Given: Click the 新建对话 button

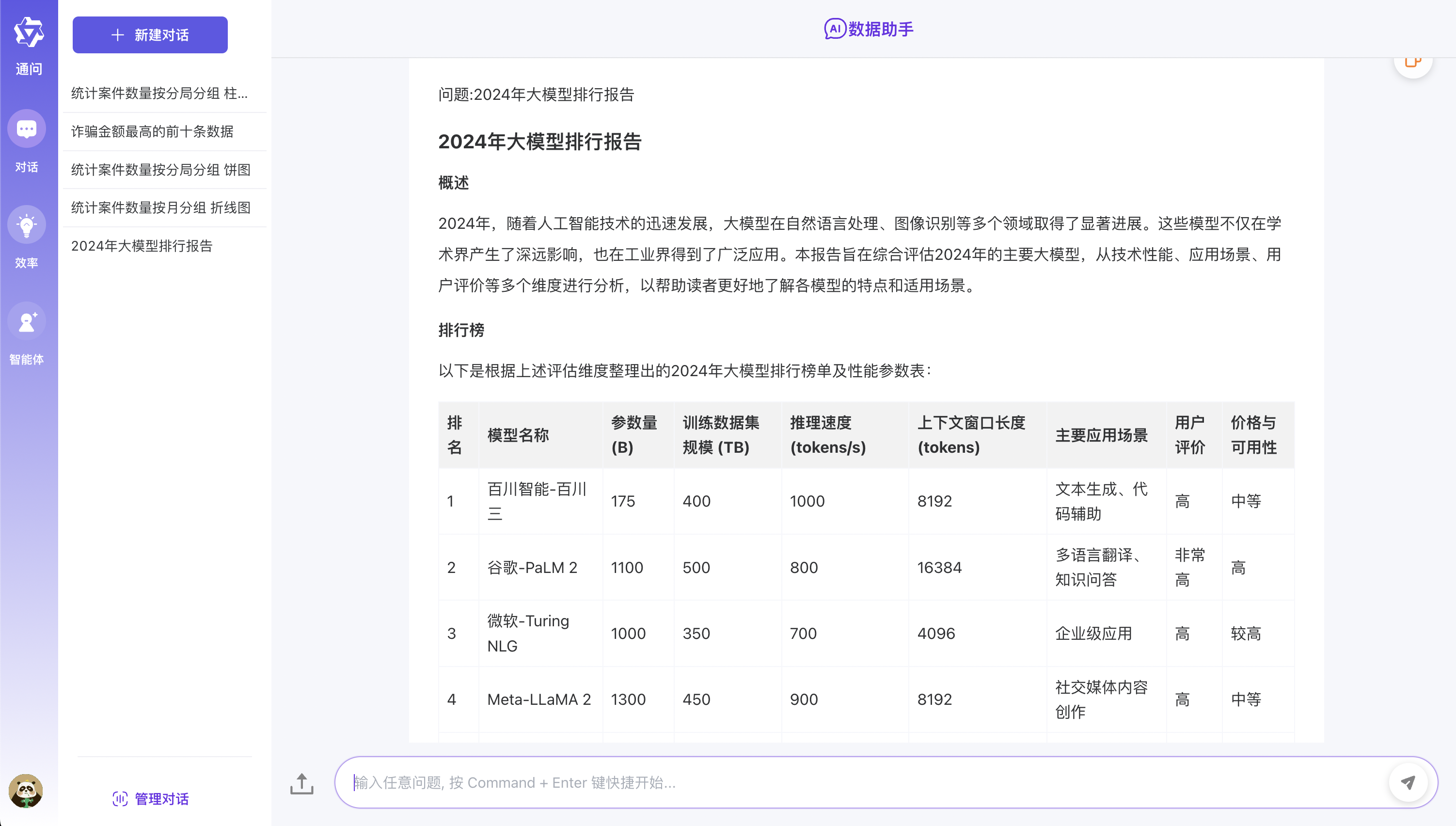Looking at the screenshot, I should pyautogui.click(x=150, y=35).
